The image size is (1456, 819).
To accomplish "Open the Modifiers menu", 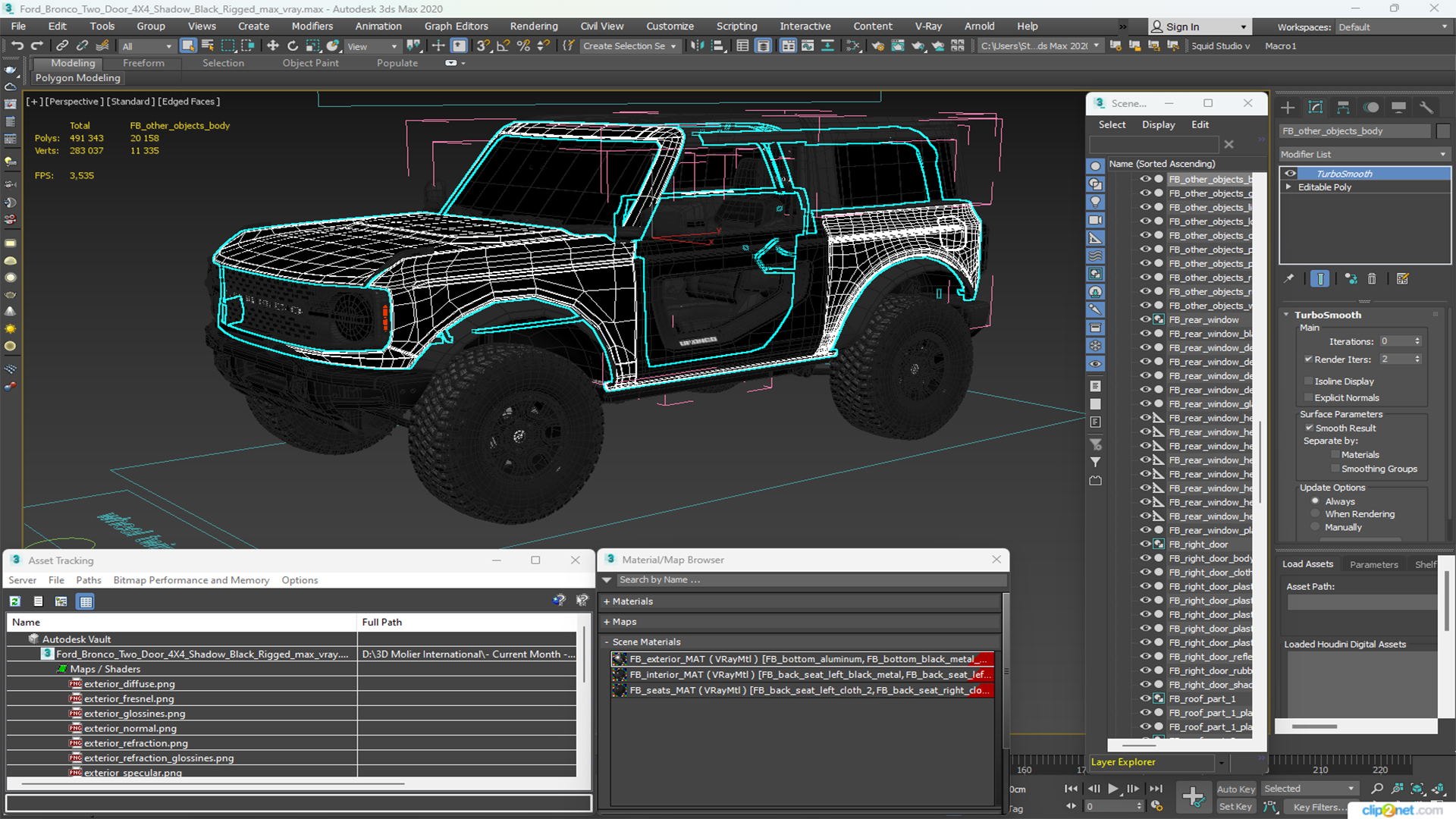I will coord(312,26).
